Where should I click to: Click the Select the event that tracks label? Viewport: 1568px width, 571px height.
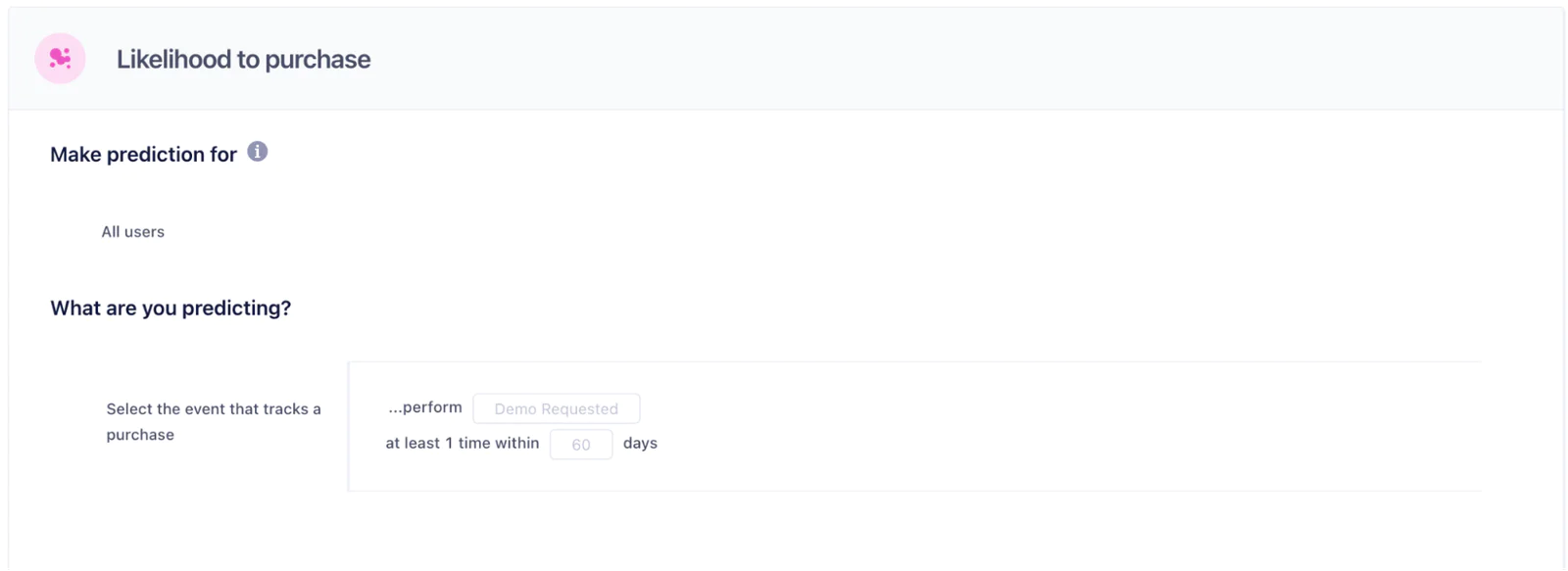(213, 409)
